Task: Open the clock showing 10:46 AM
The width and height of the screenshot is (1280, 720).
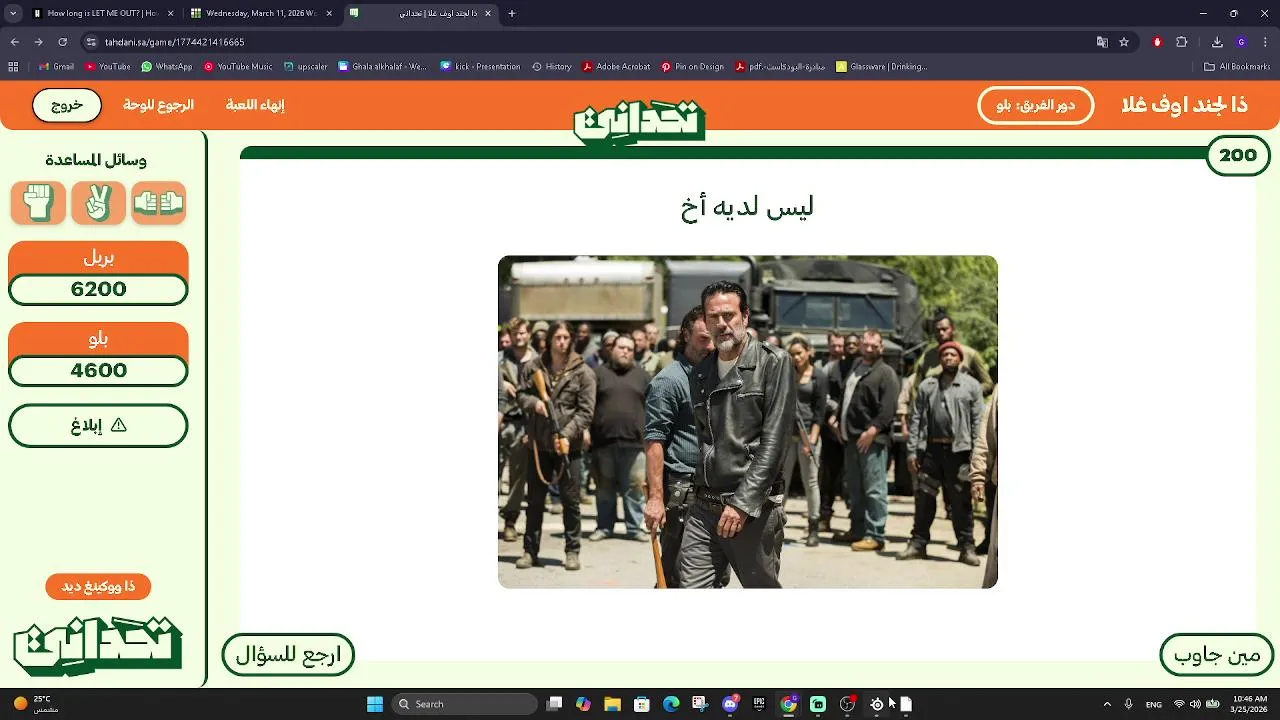Action: coord(1250,704)
